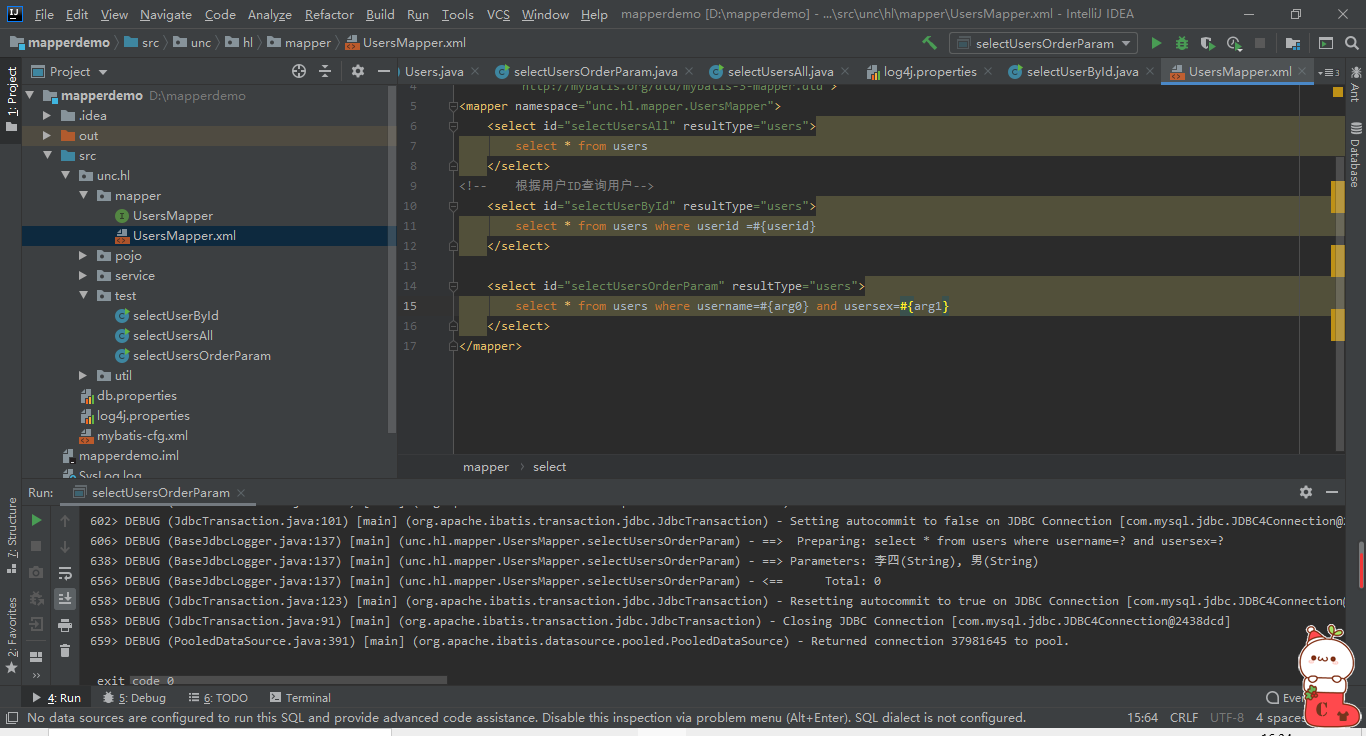Toggle scroll to end icon in Run console

click(x=65, y=598)
